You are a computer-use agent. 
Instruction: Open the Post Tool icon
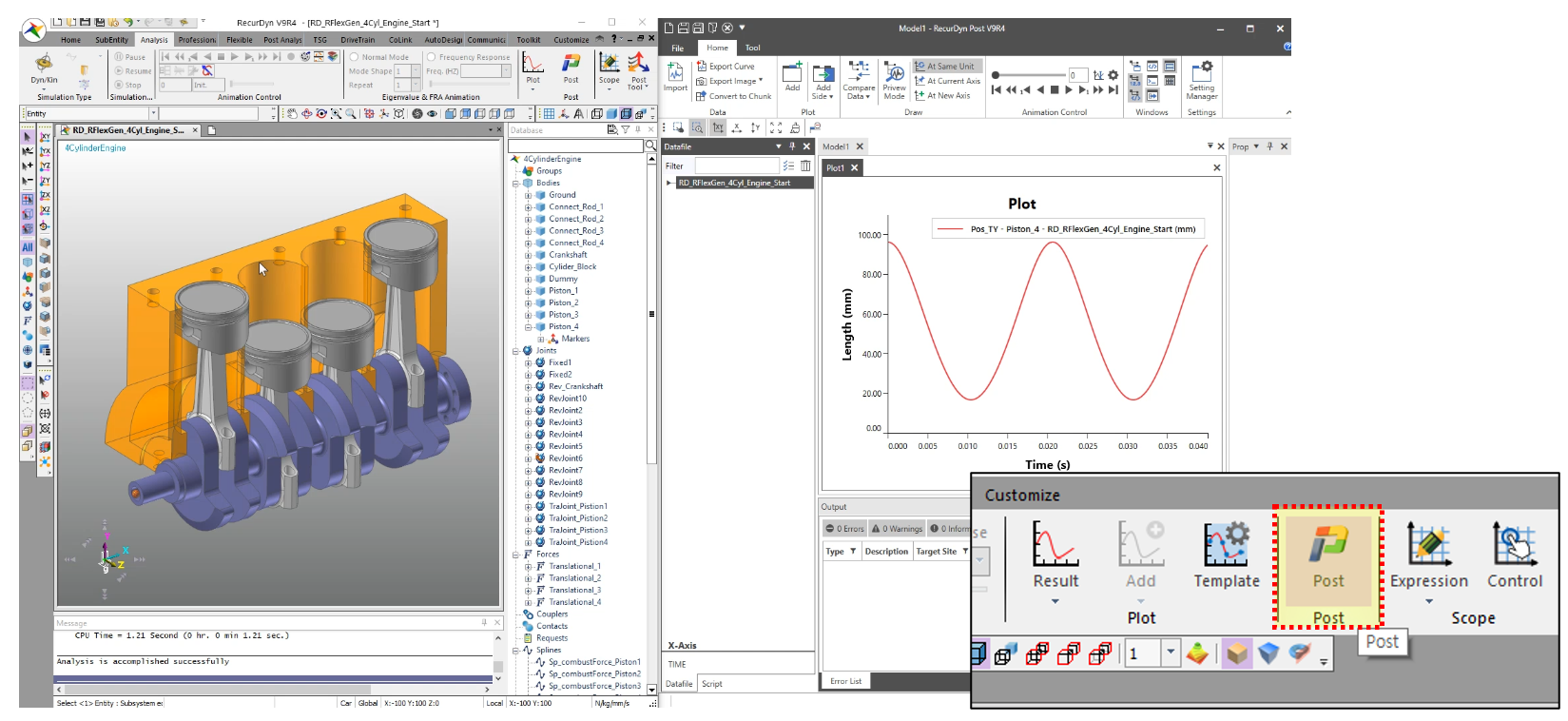coord(638,70)
